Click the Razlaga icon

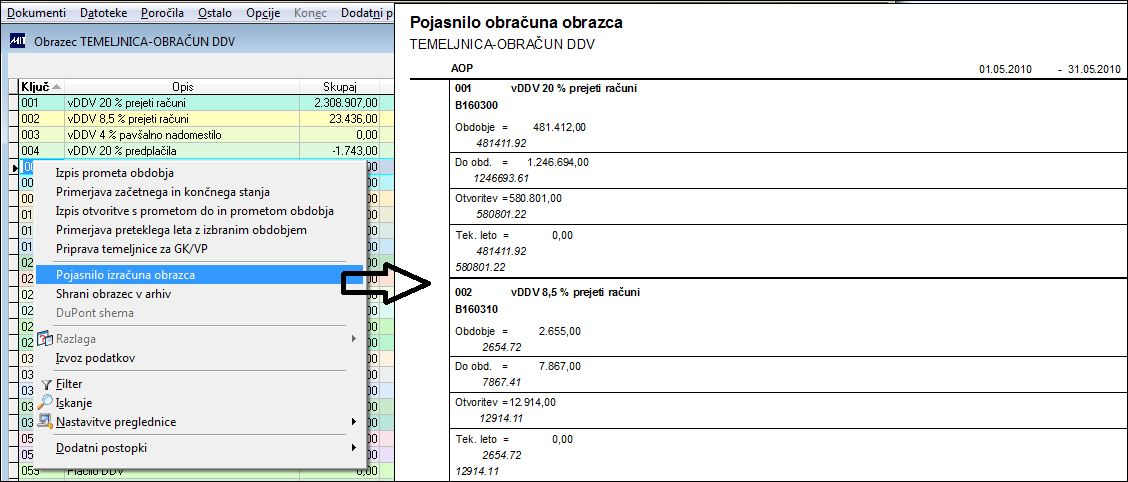coord(45,339)
